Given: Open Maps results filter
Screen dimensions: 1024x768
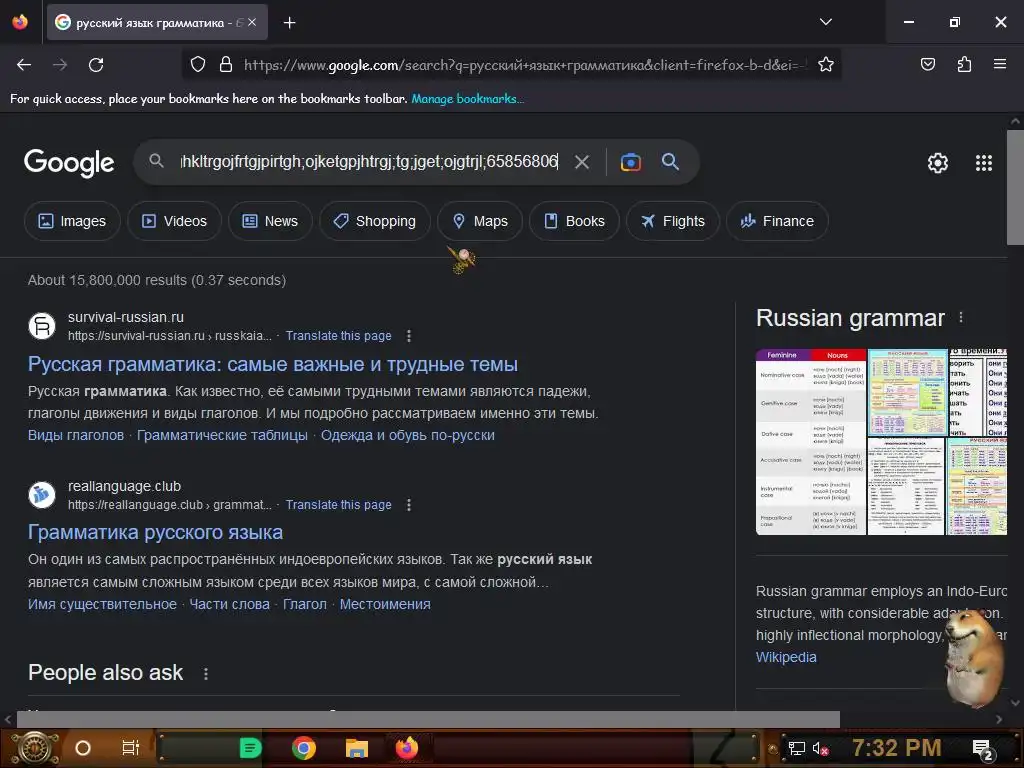Looking at the screenshot, I should click(480, 221).
